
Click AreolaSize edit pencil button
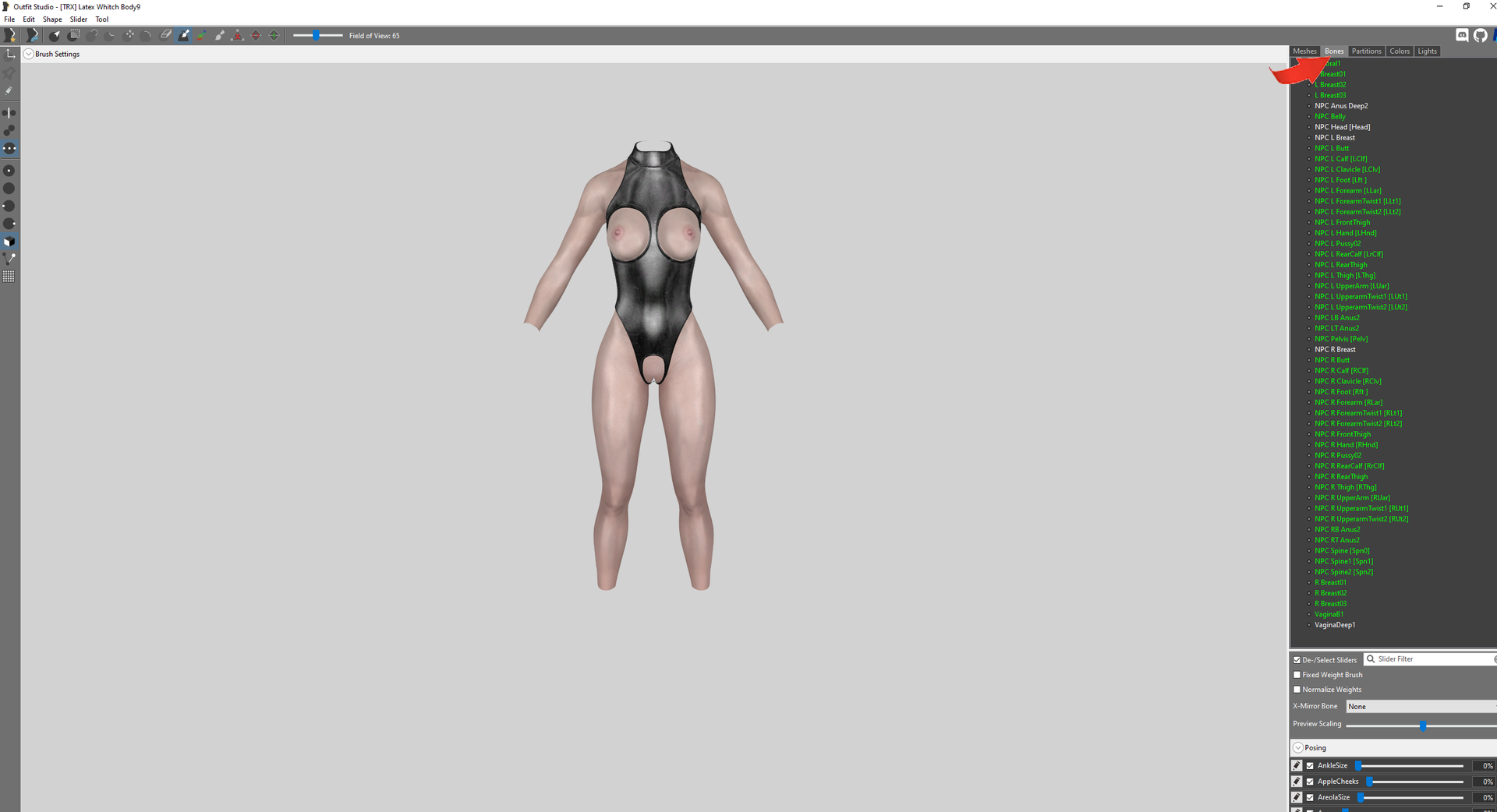coord(1297,797)
